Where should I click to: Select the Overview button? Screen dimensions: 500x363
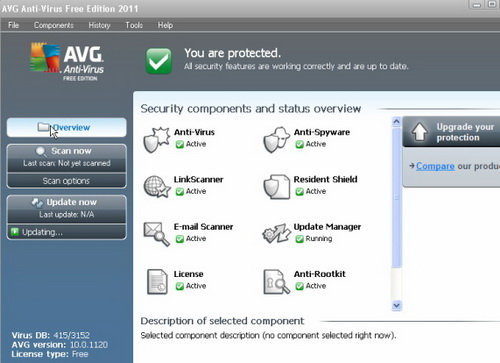(66, 127)
